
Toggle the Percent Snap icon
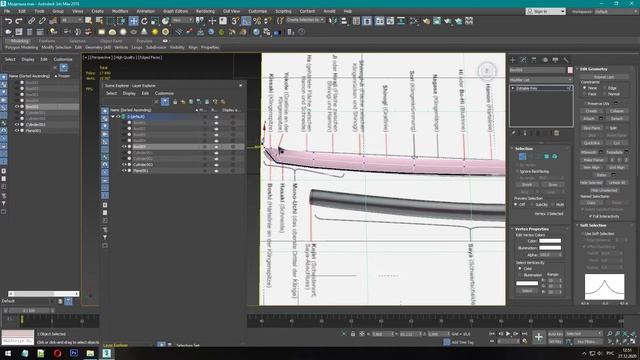(x=257, y=21)
